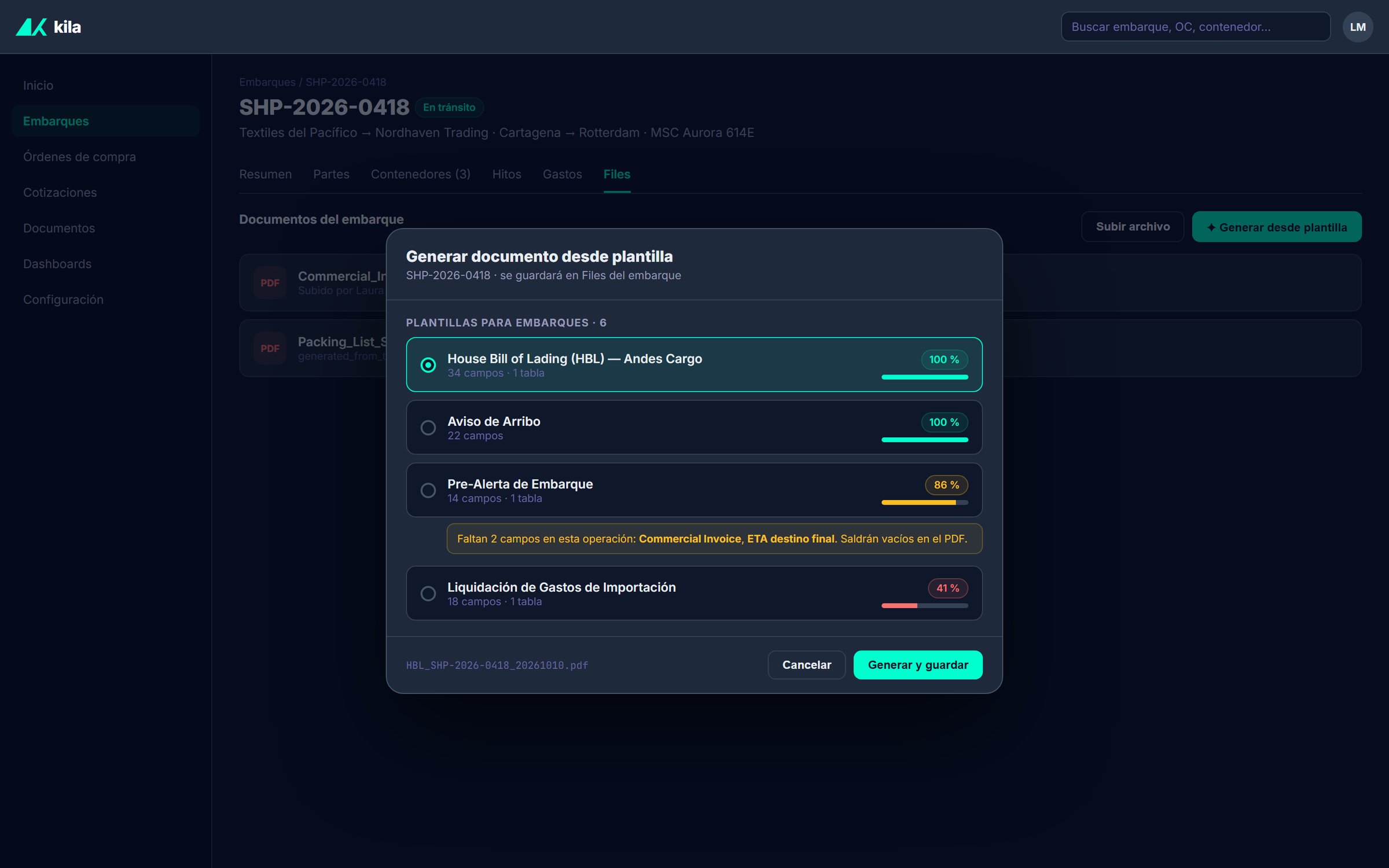
Task: Click Generar y guardar button
Action: 918,665
